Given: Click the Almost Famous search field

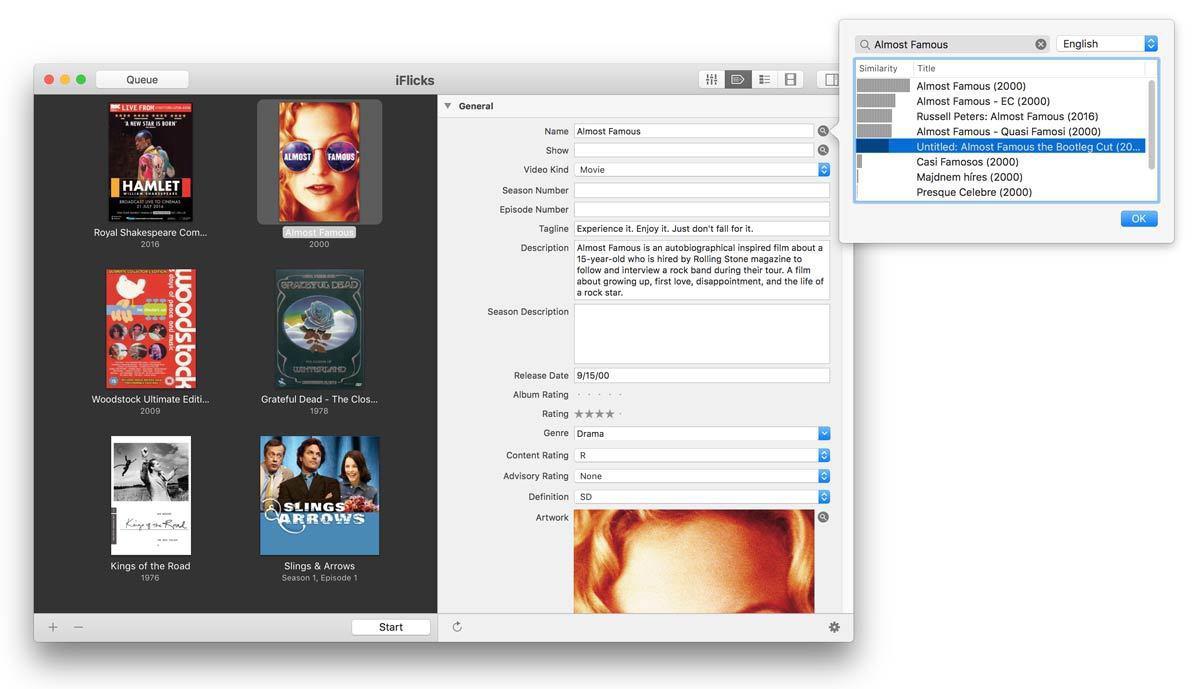Looking at the screenshot, I should (x=952, y=44).
